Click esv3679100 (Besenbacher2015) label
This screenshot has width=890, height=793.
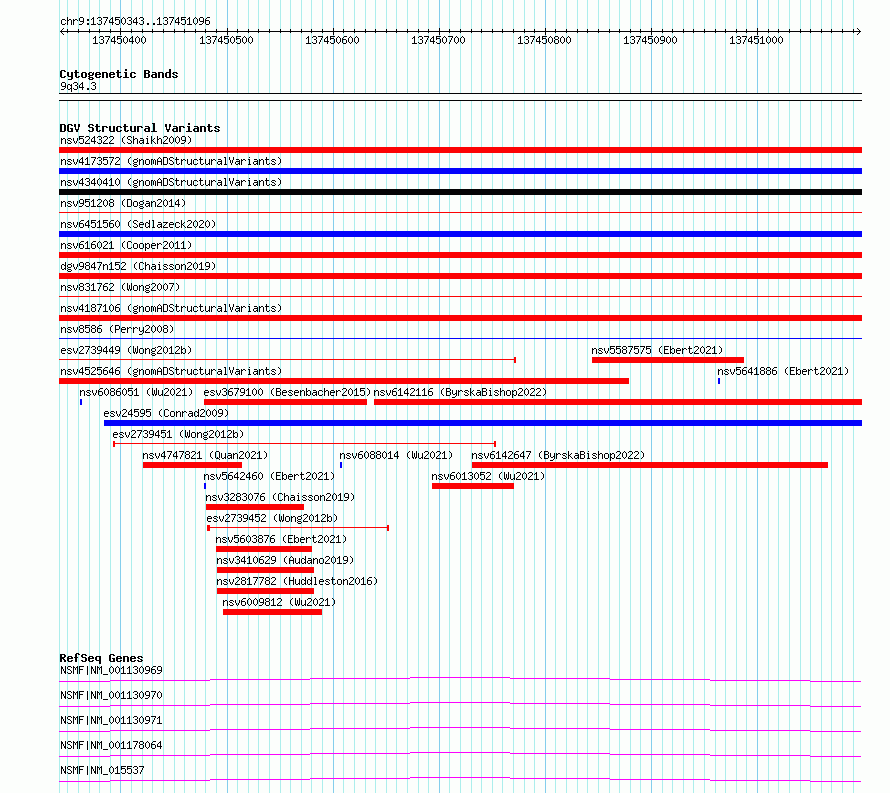tap(287, 392)
